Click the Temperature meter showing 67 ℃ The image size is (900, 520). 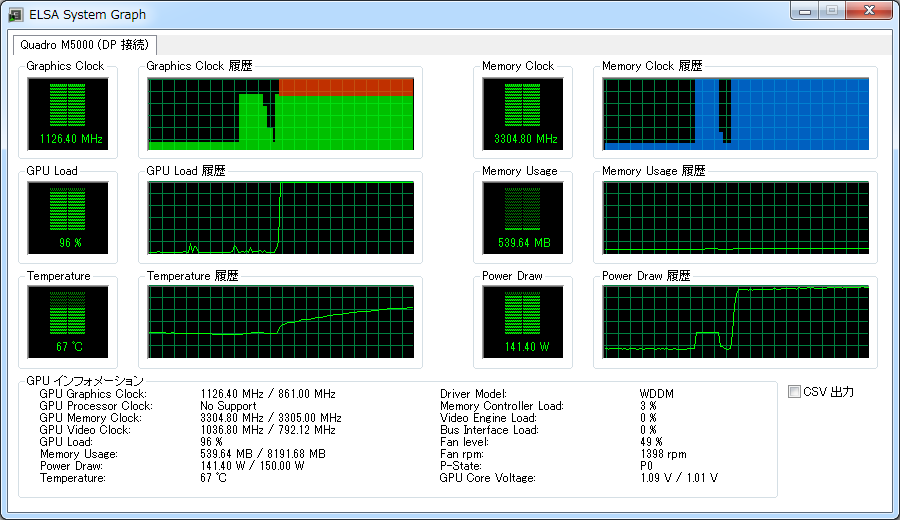(x=68, y=322)
